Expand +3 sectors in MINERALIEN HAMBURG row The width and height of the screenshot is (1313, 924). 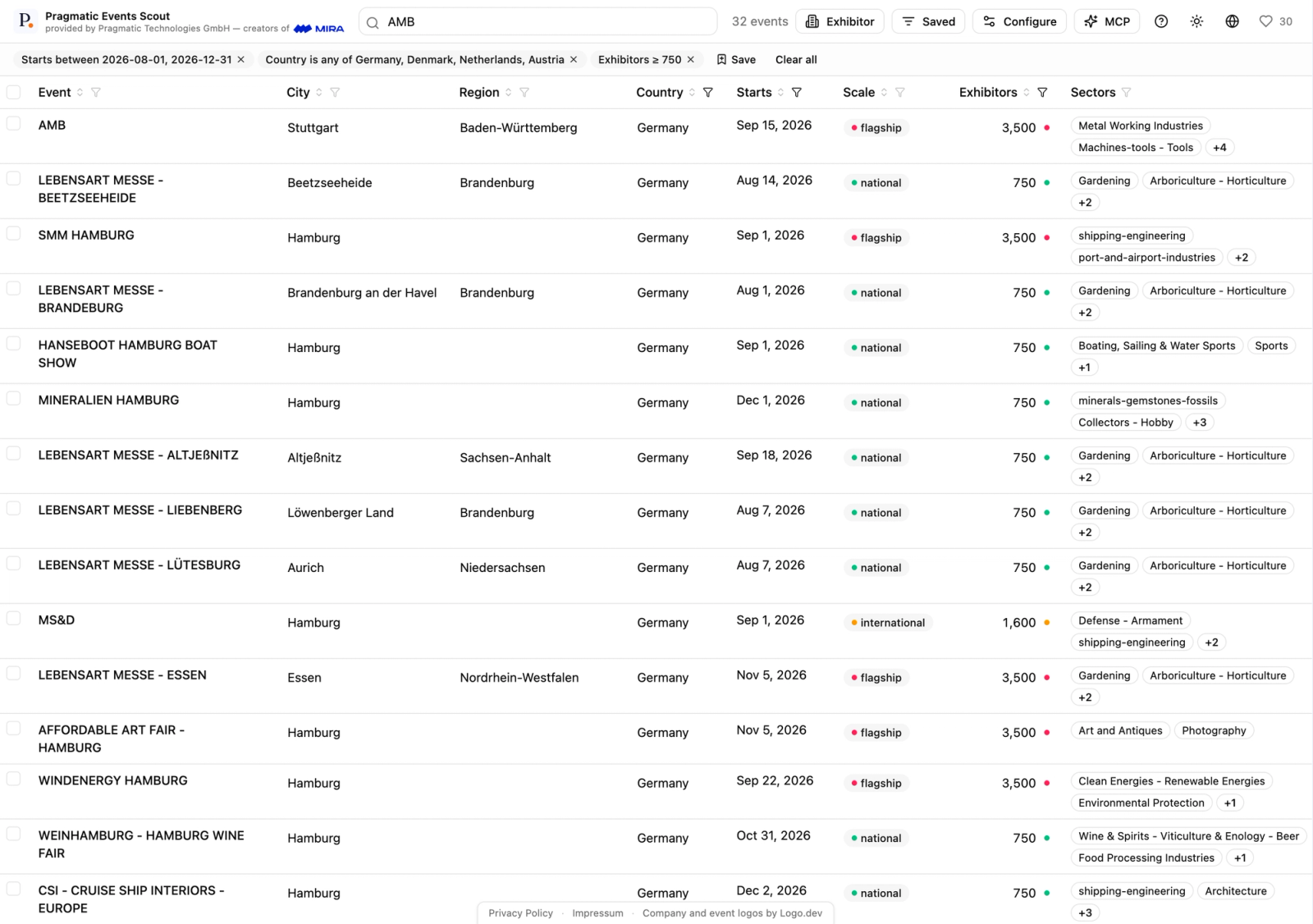[x=1200, y=423]
